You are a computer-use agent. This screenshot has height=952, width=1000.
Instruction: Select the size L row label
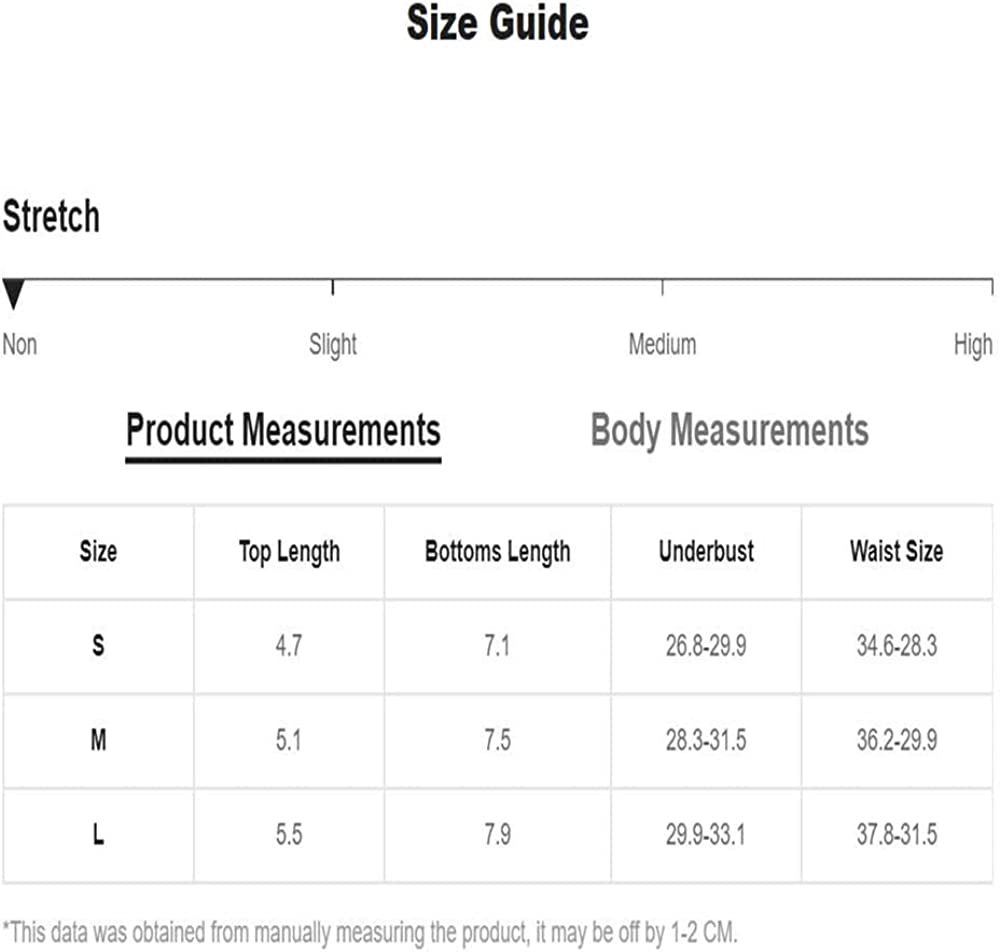[98, 835]
